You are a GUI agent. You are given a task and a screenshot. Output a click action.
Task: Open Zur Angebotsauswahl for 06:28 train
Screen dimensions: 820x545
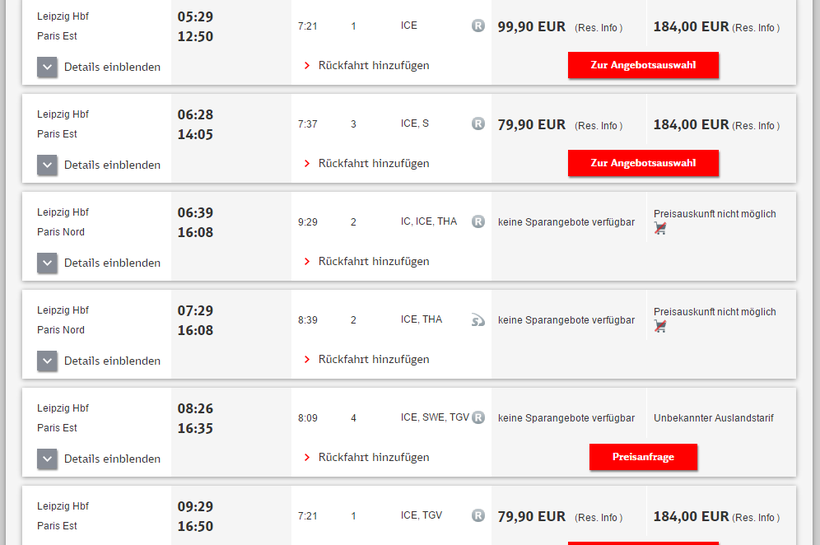click(x=643, y=163)
